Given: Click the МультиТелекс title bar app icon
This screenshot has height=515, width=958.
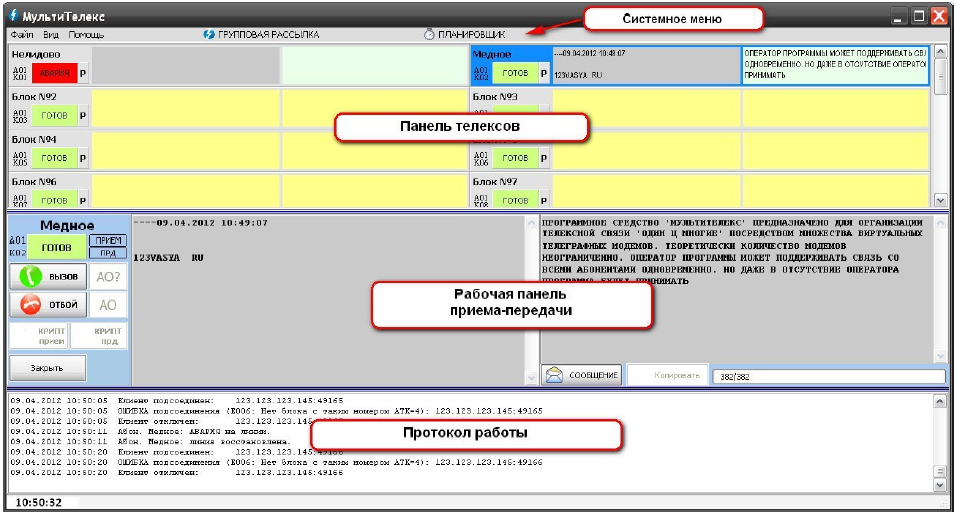Looking at the screenshot, I should [13, 16].
